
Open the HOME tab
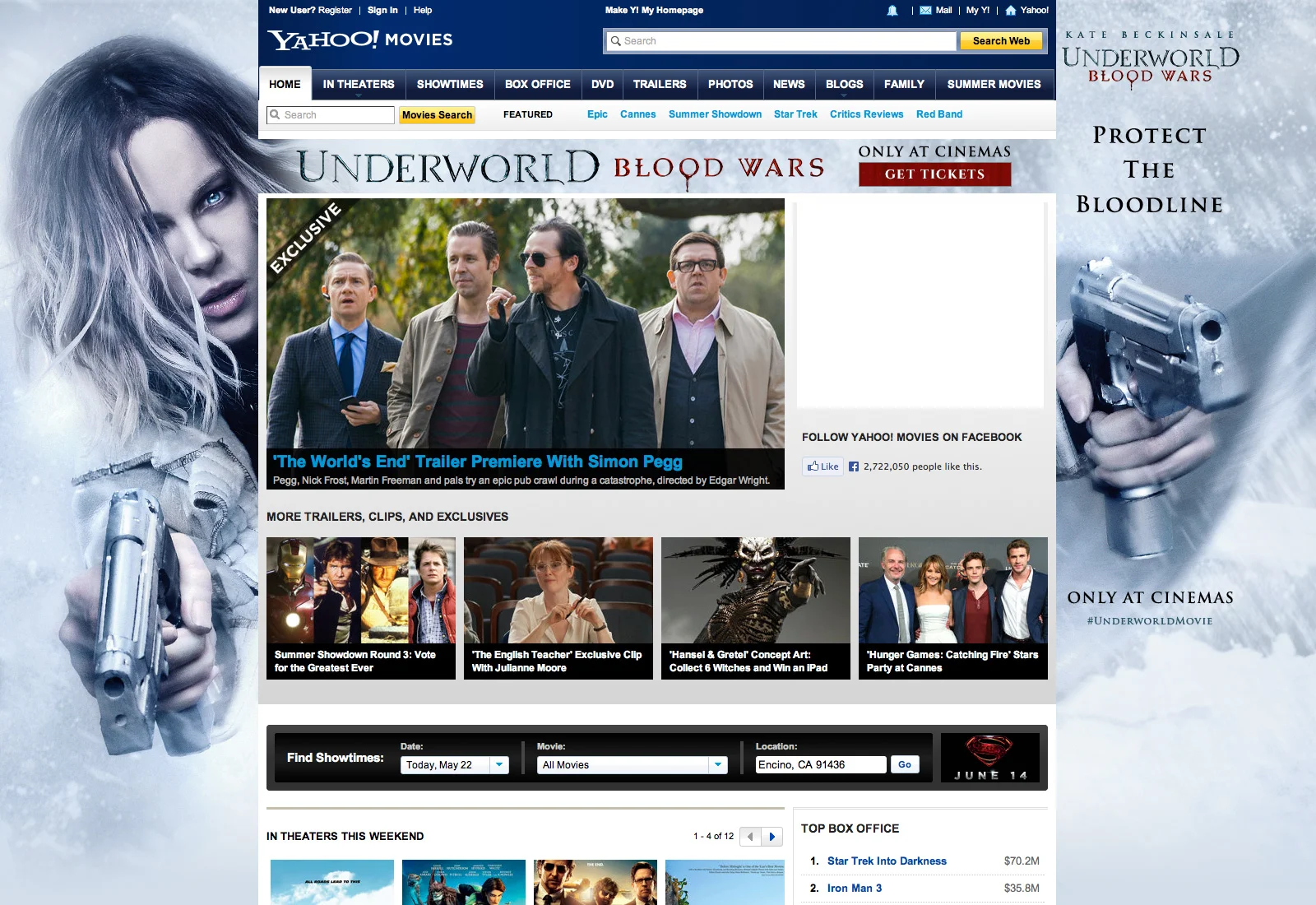285,84
